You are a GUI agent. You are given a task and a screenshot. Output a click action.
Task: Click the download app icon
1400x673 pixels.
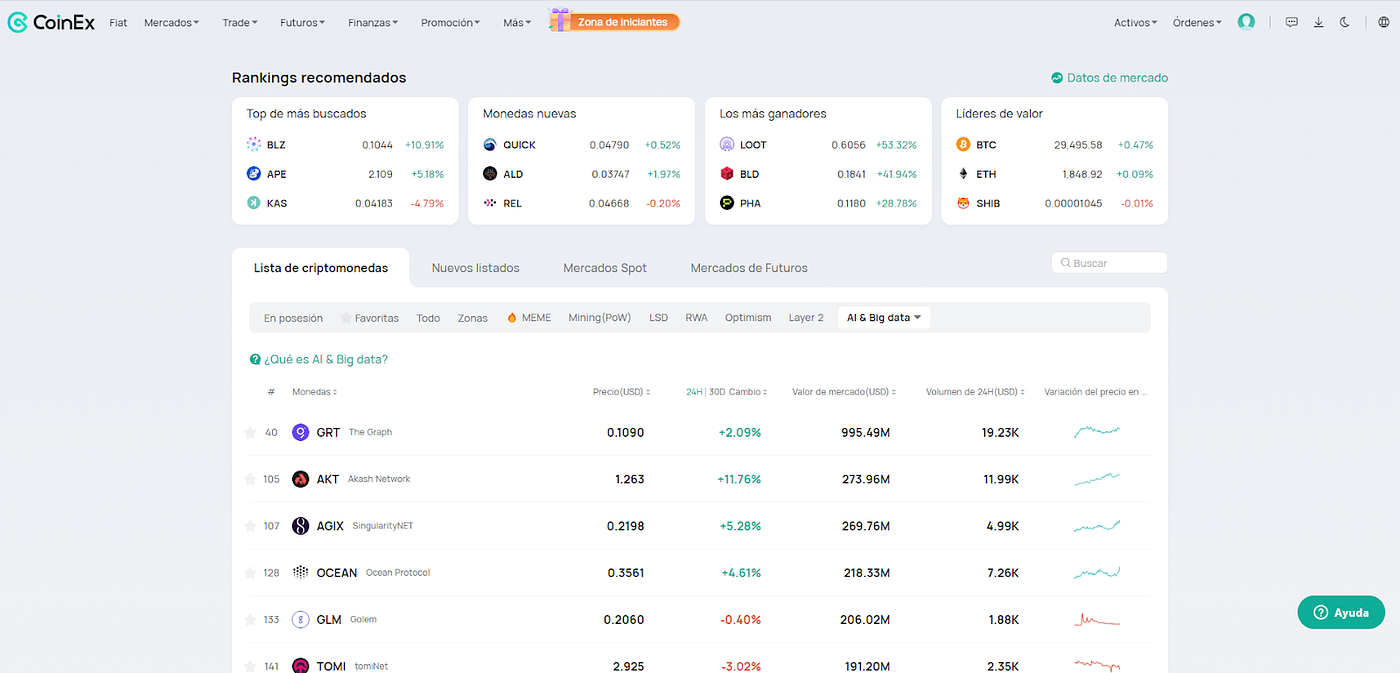coord(1319,22)
